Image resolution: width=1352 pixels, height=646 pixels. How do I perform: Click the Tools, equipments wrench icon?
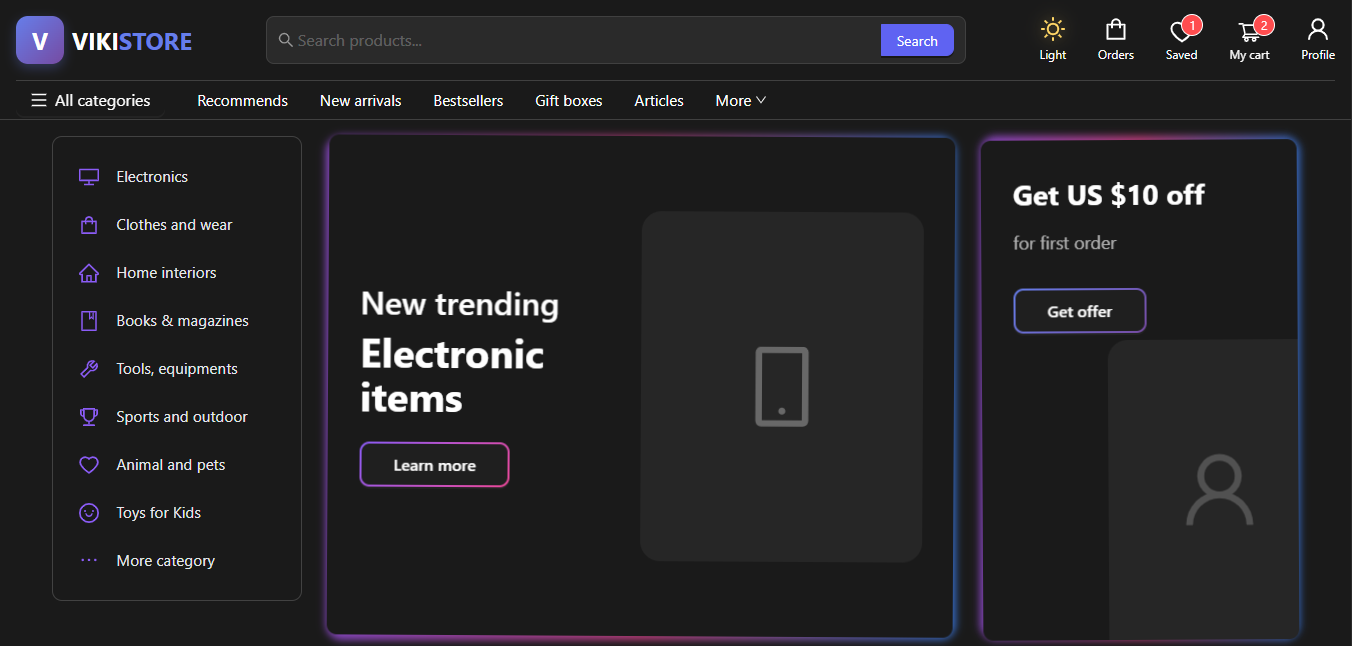coord(89,369)
